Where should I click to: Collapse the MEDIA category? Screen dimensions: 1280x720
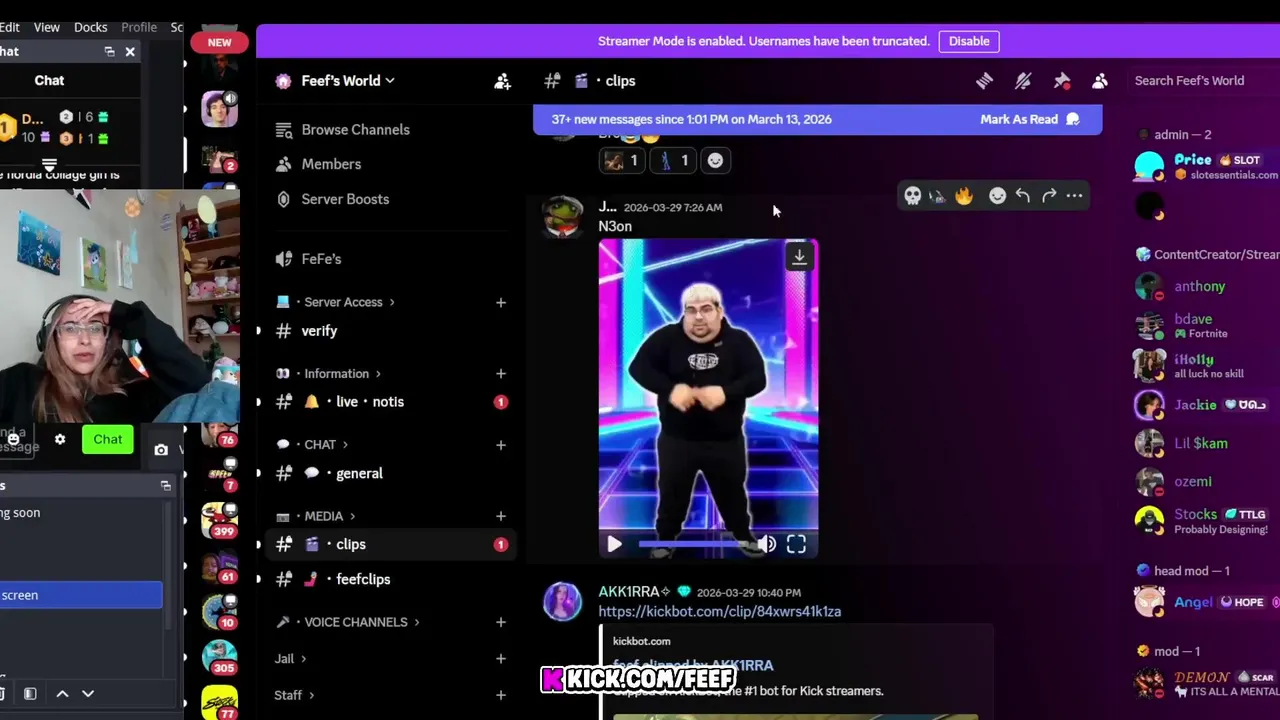tap(323, 516)
